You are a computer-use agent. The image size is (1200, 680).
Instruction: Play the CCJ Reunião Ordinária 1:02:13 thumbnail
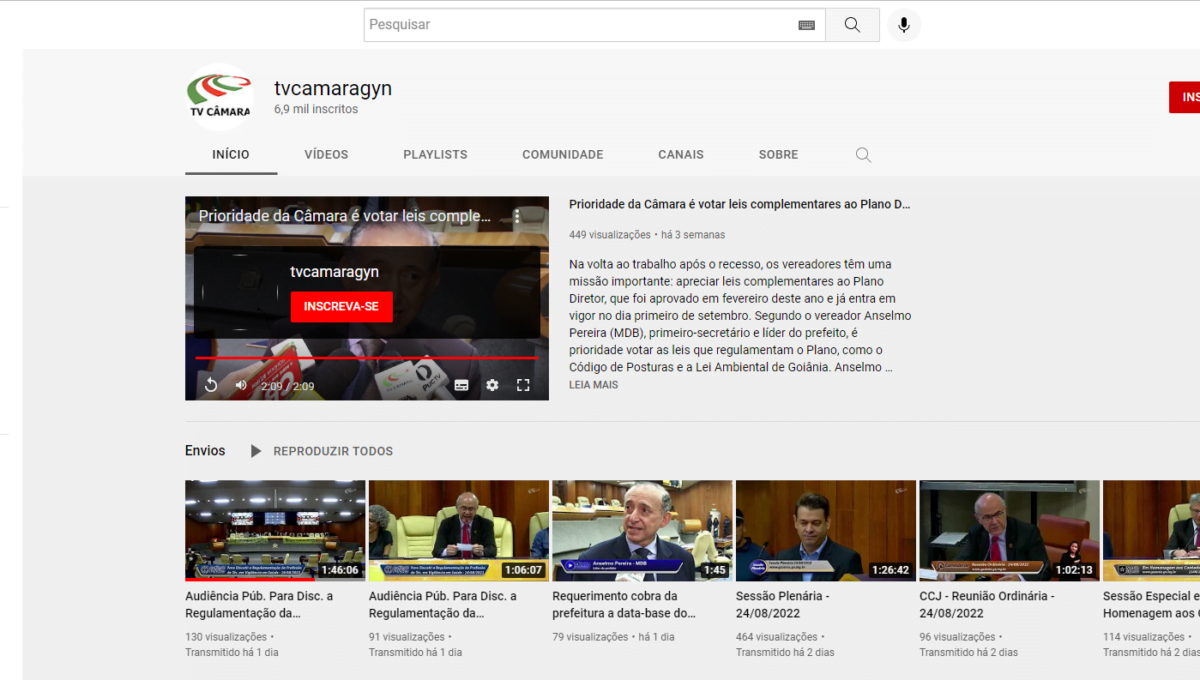(1010, 530)
